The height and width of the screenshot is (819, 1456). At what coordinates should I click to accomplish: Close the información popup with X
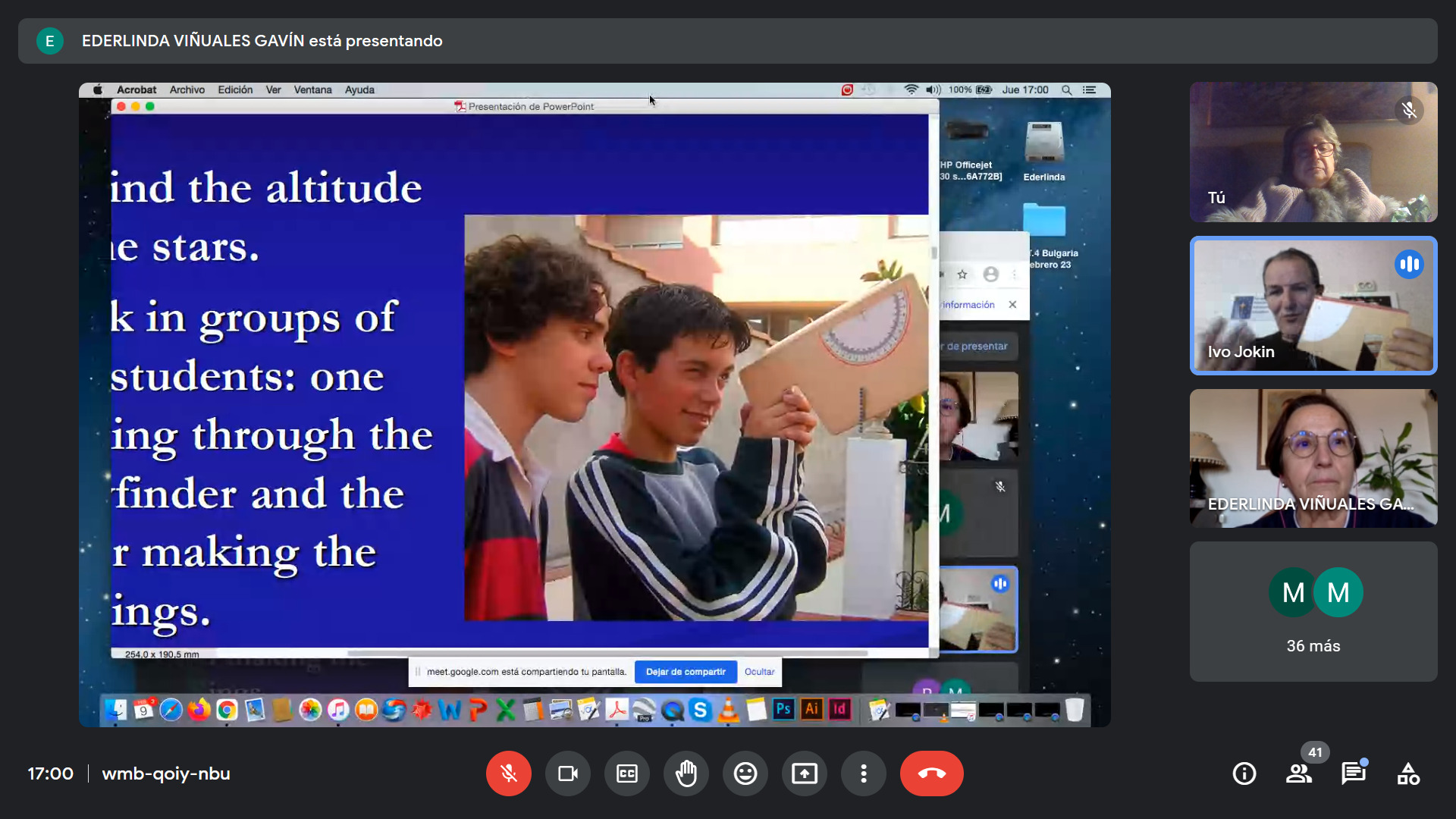tap(1012, 305)
